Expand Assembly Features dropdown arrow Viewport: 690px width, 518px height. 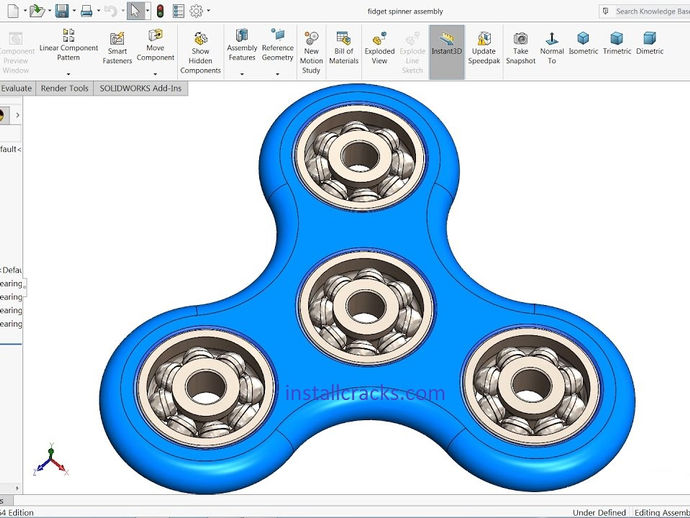(242, 74)
